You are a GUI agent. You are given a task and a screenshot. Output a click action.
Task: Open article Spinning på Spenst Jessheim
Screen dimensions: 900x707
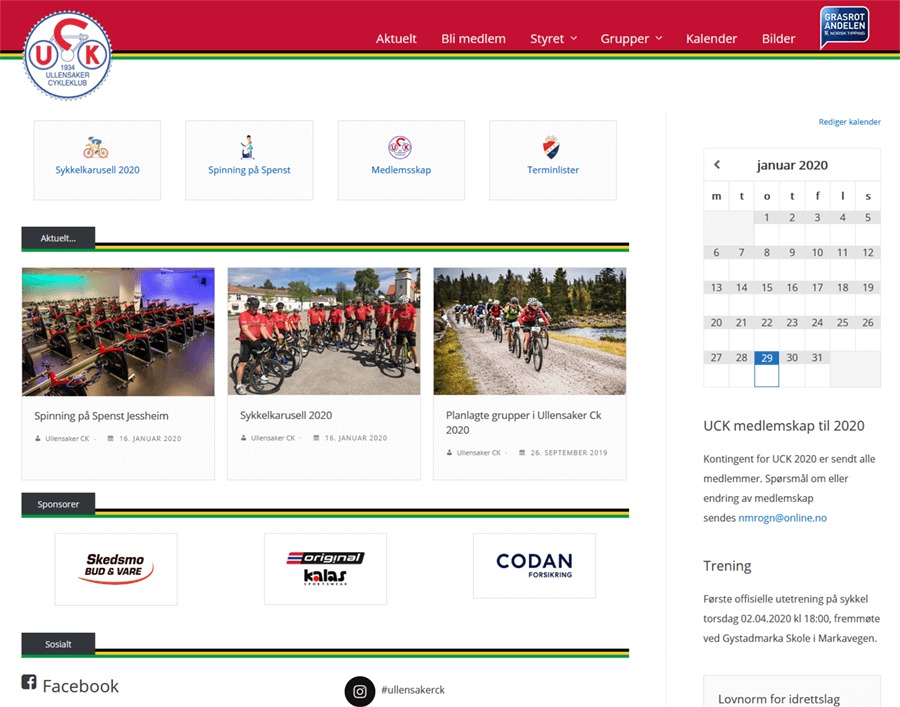101,416
